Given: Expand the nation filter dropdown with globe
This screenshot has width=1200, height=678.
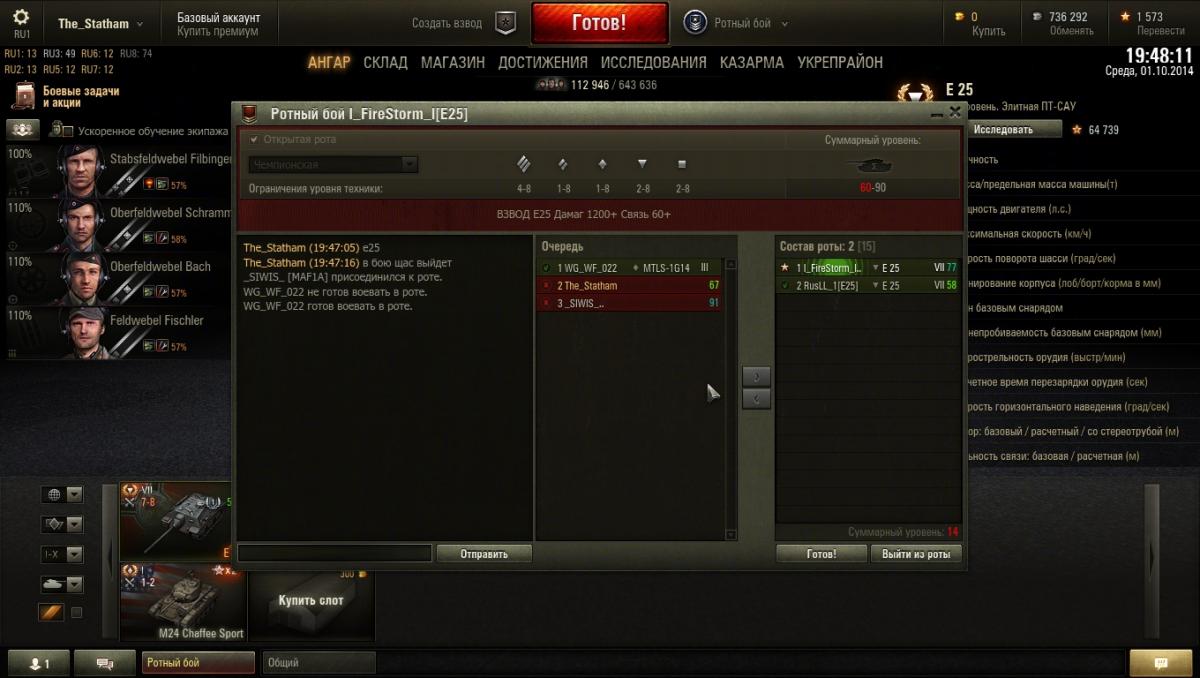Looking at the screenshot, I should click(61, 494).
